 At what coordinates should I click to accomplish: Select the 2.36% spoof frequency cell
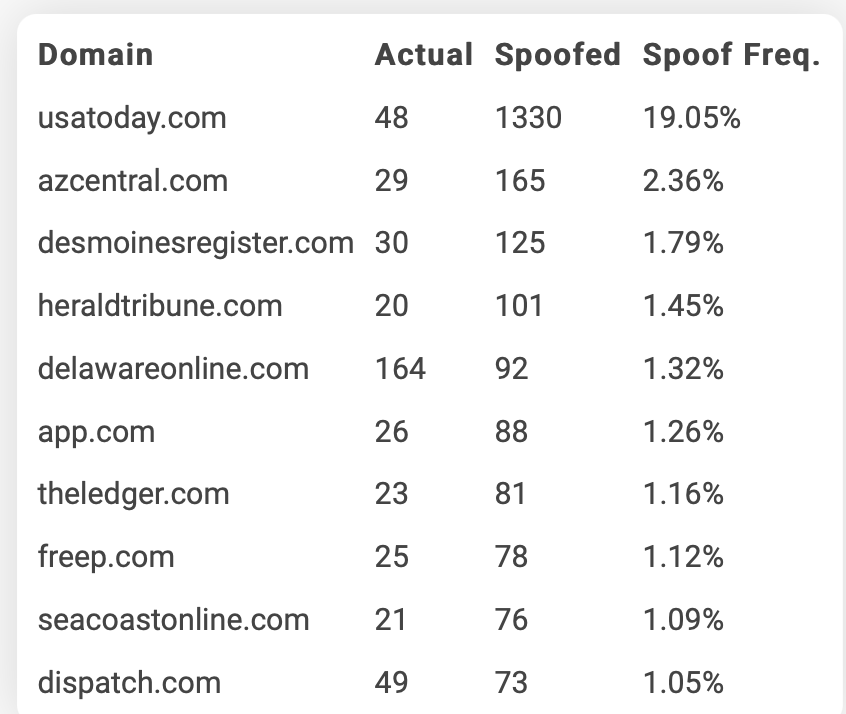683,181
